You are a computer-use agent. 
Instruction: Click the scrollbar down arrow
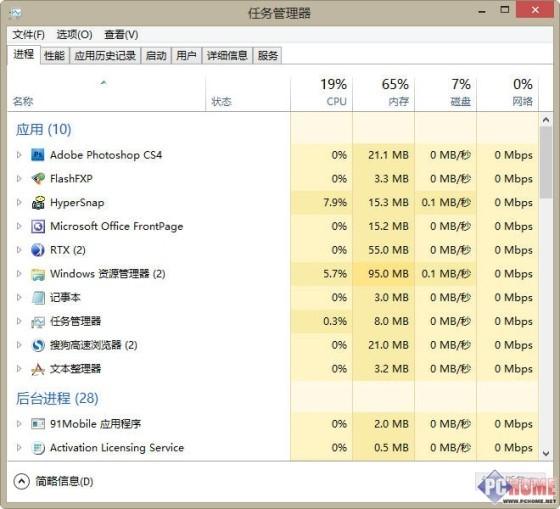[546, 453]
